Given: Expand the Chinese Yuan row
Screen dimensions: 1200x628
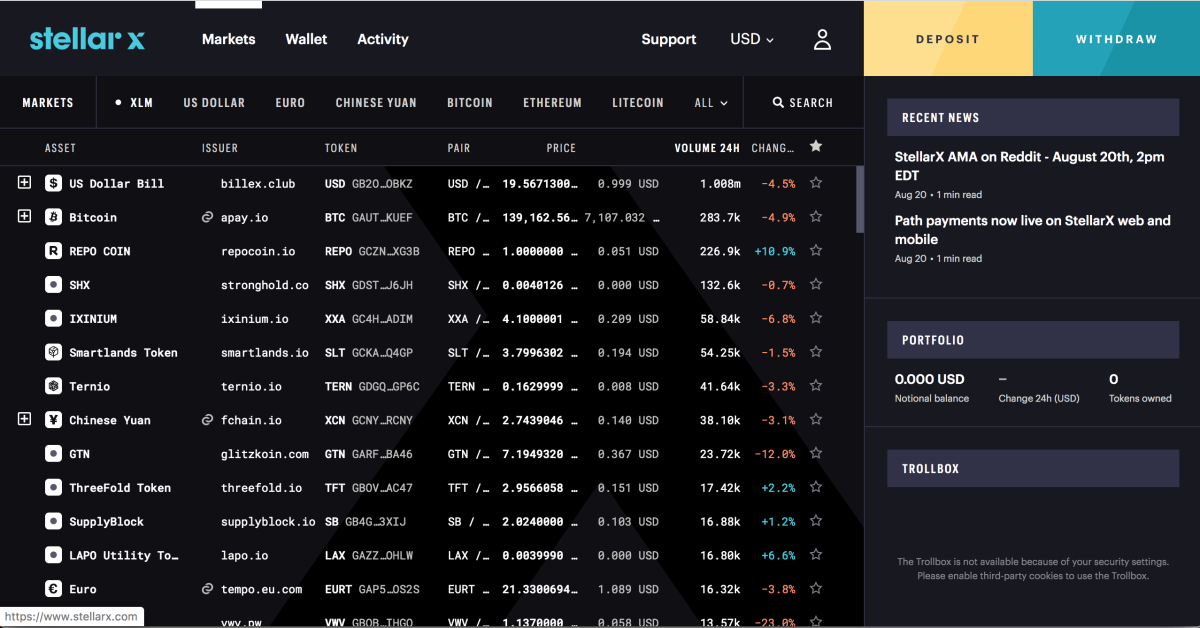Looking at the screenshot, I should [25, 420].
